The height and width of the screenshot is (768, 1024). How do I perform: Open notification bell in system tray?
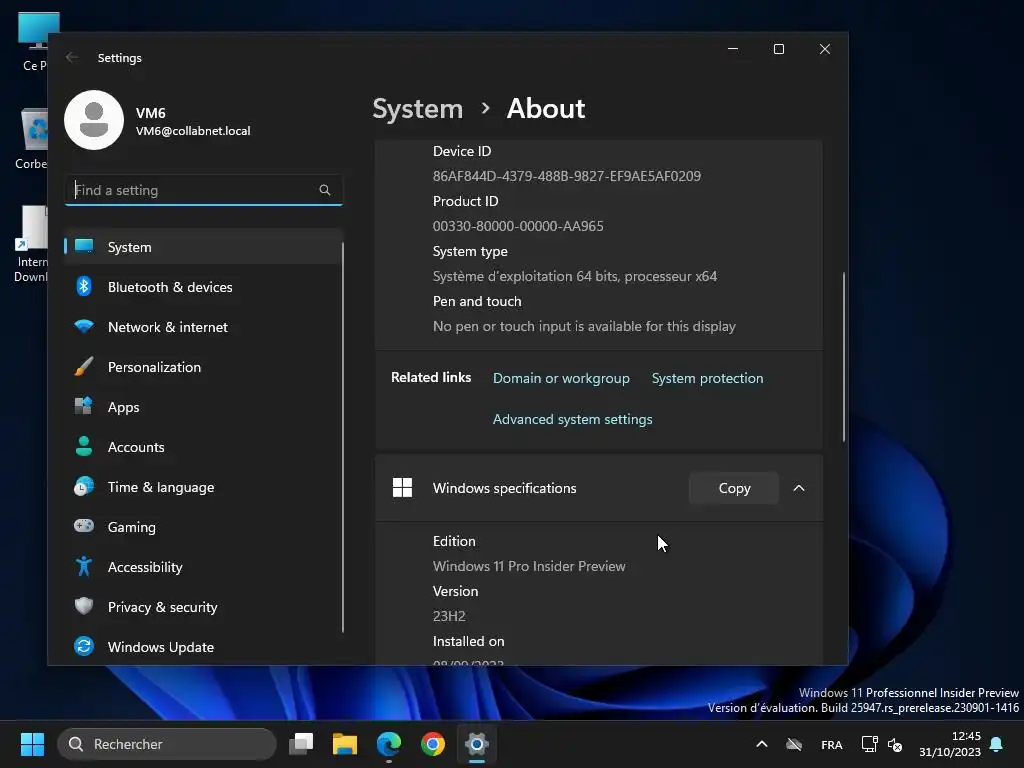(x=997, y=744)
